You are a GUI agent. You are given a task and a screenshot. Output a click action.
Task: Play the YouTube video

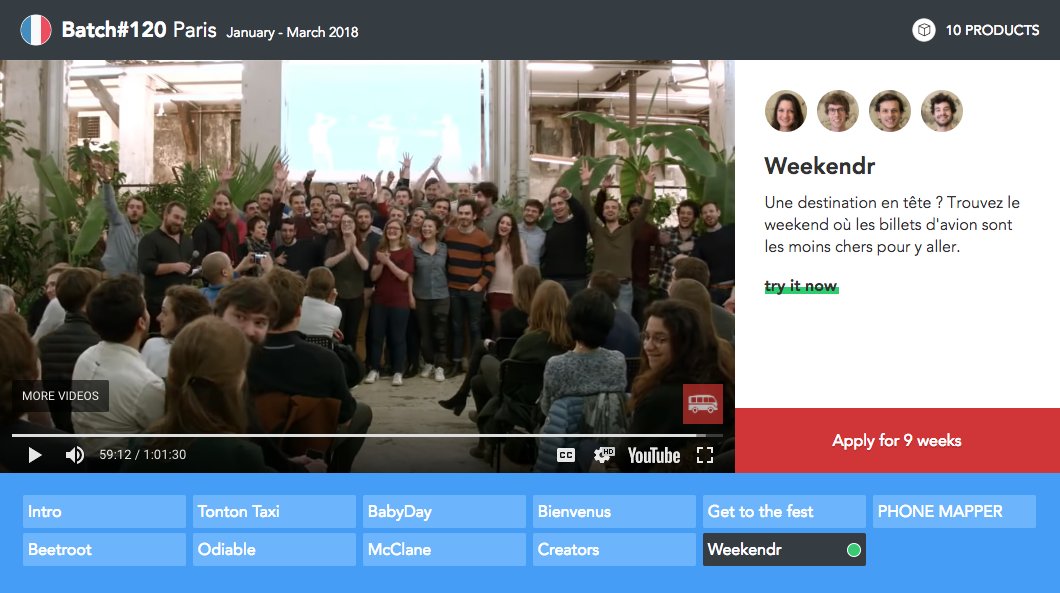tap(34, 455)
